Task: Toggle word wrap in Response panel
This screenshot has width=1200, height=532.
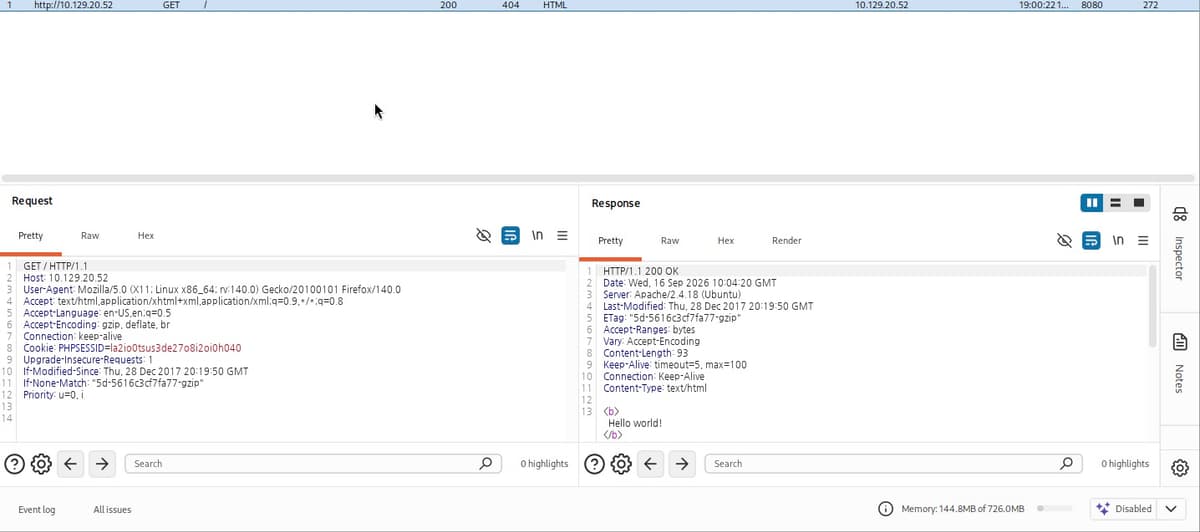Action: click(1092, 241)
